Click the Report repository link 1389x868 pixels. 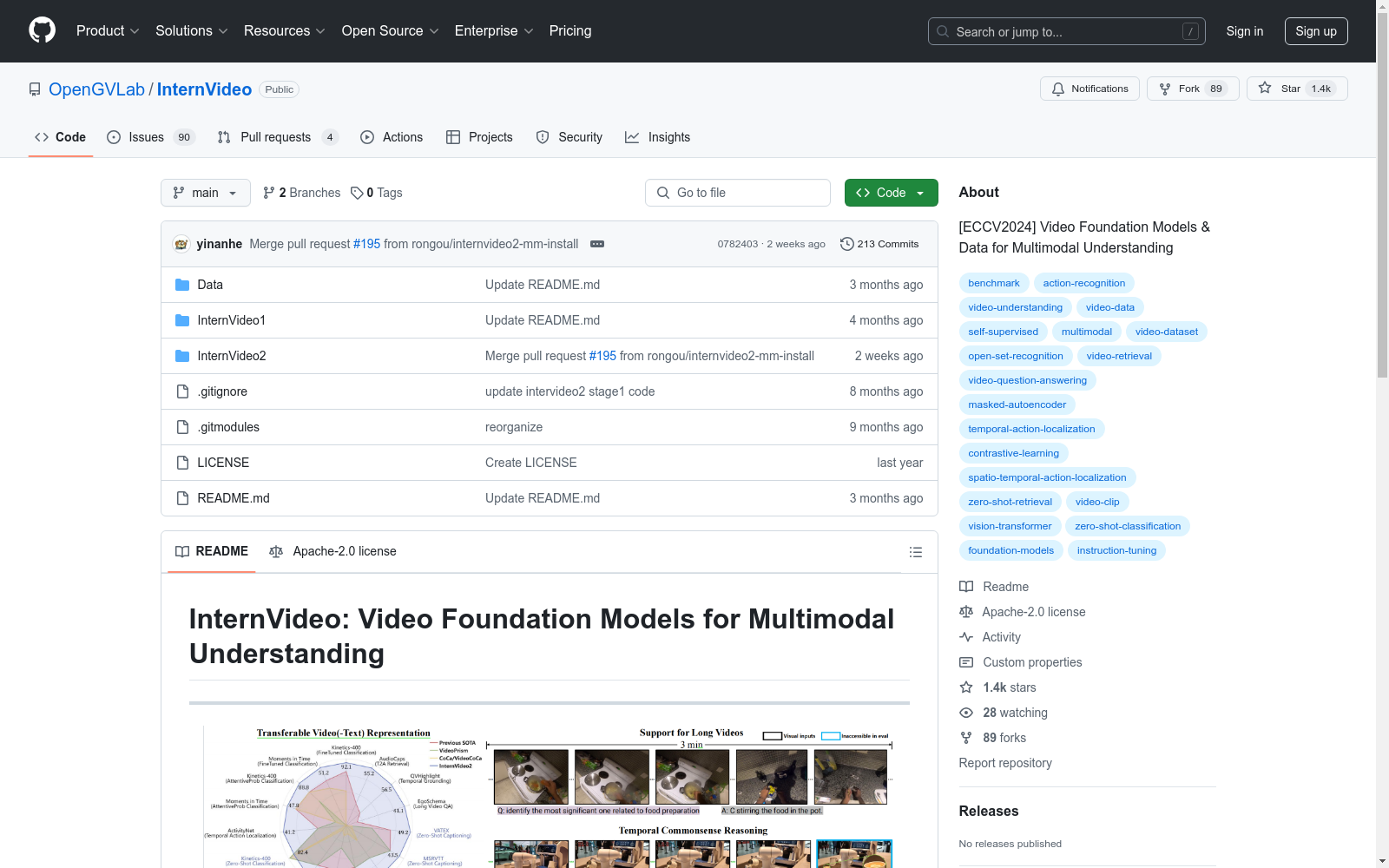tap(1005, 763)
